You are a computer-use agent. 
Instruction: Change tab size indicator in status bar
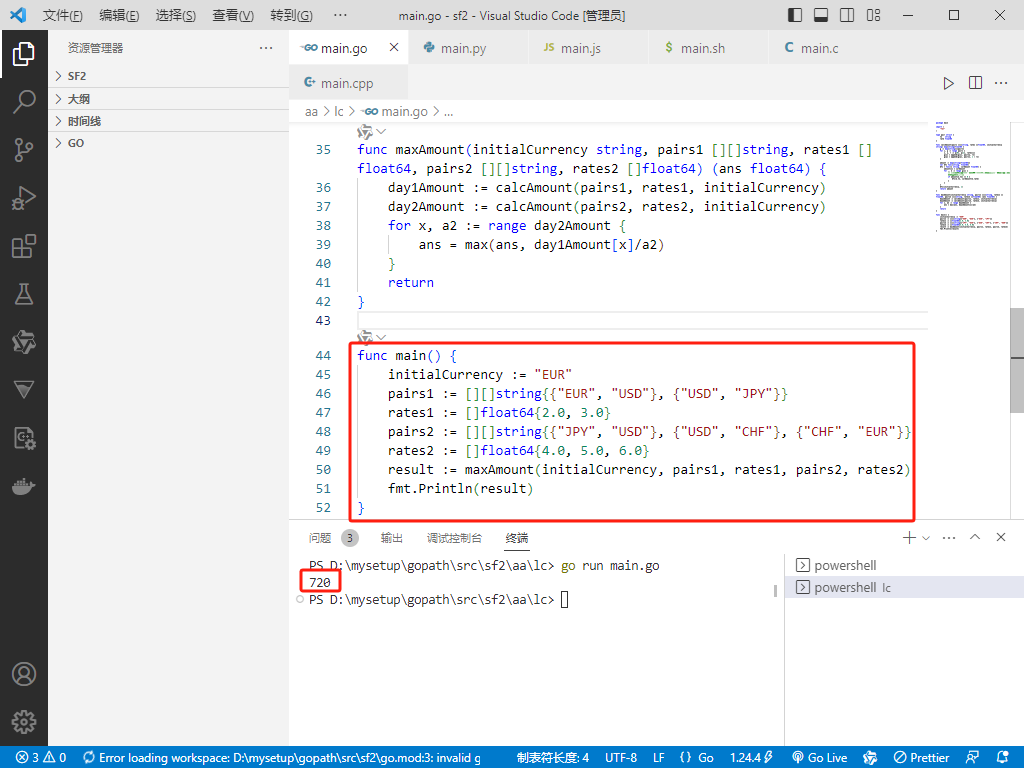(x=552, y=758)
